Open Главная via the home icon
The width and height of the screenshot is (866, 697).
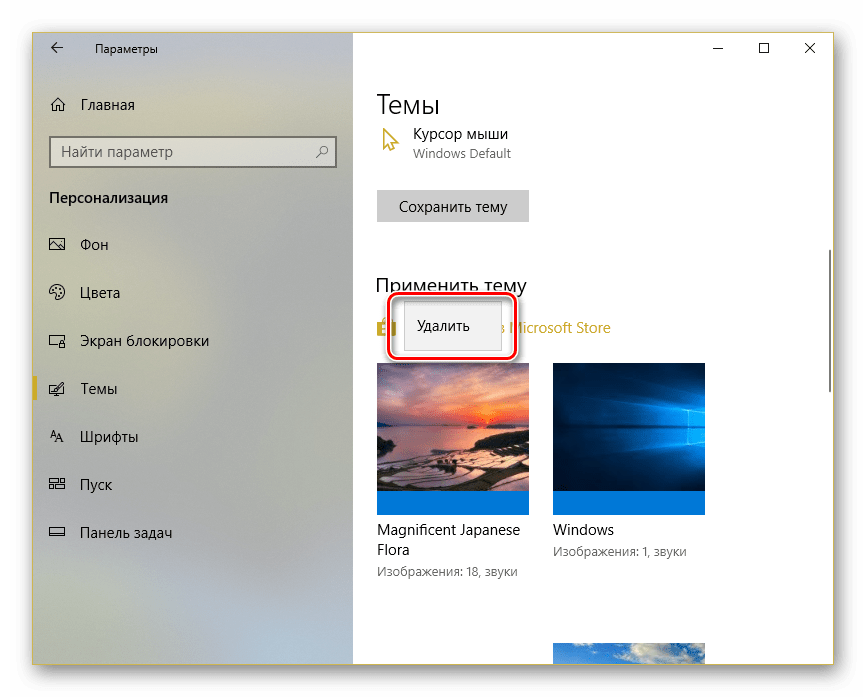pyautogui.click(x=58, y=105)
